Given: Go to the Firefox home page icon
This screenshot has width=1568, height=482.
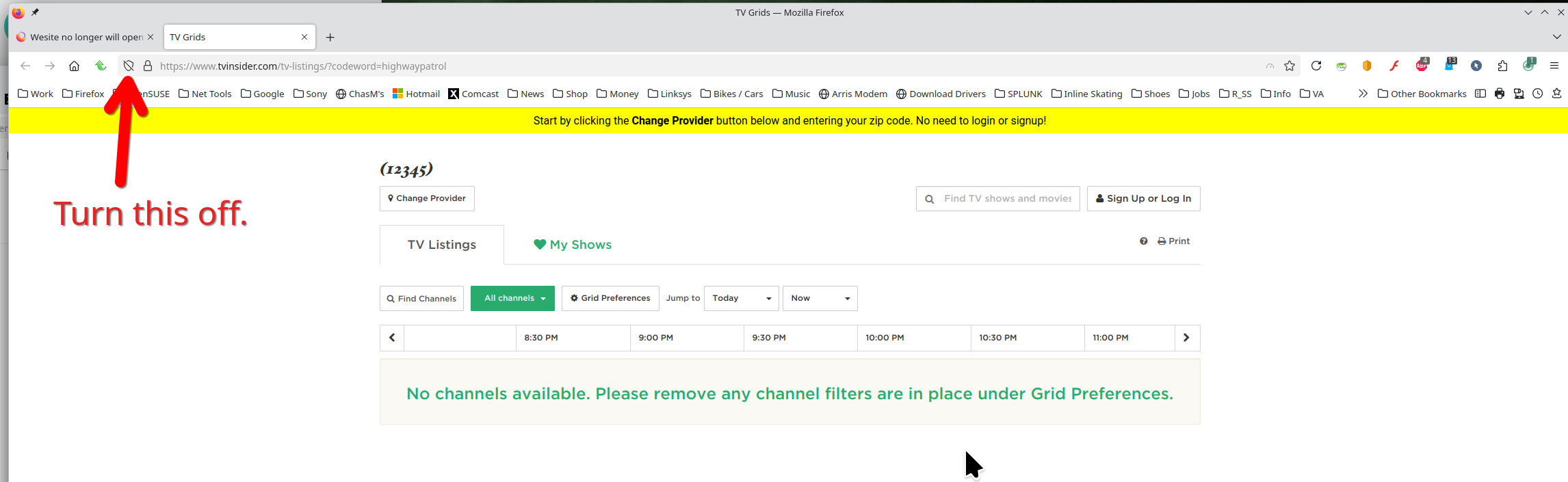Looking at the screenshot, I should click(x=74, y=66).
